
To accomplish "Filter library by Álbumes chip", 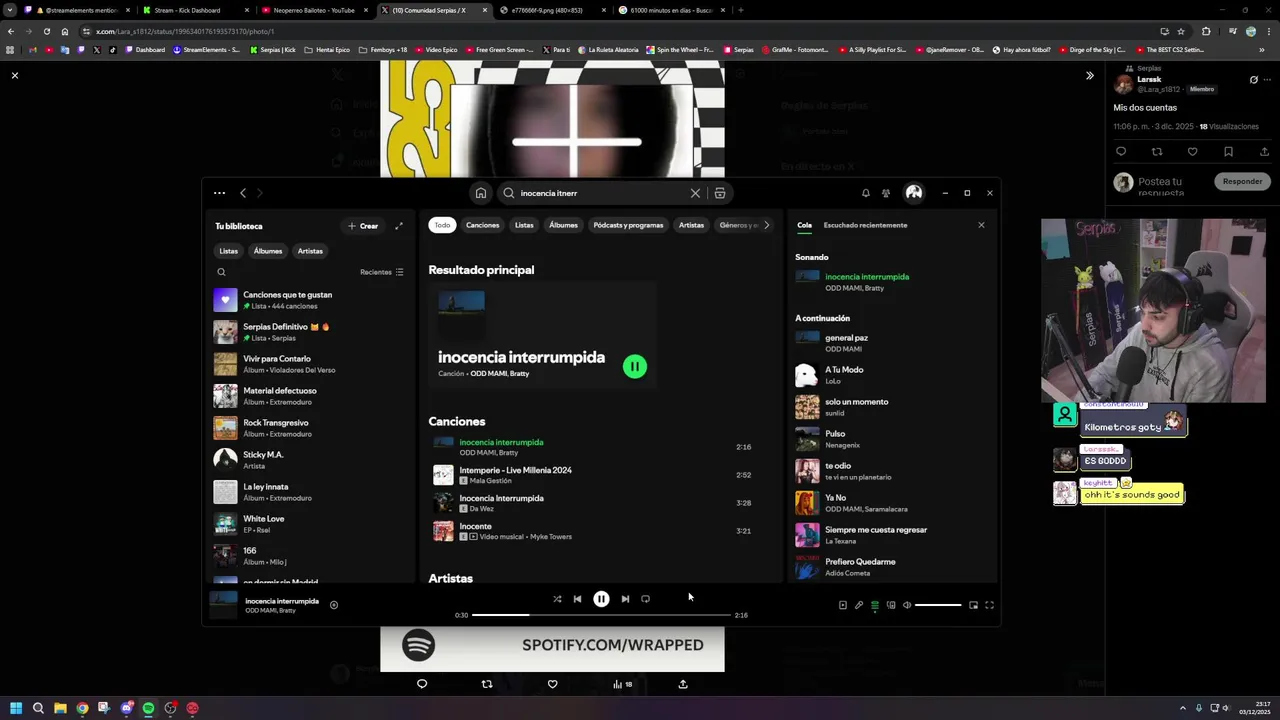I will click(x=268, y=251).
